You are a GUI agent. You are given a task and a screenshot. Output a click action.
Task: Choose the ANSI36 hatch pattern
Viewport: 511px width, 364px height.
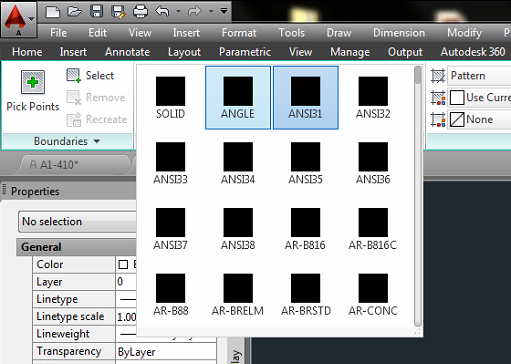tap(373, 163)
